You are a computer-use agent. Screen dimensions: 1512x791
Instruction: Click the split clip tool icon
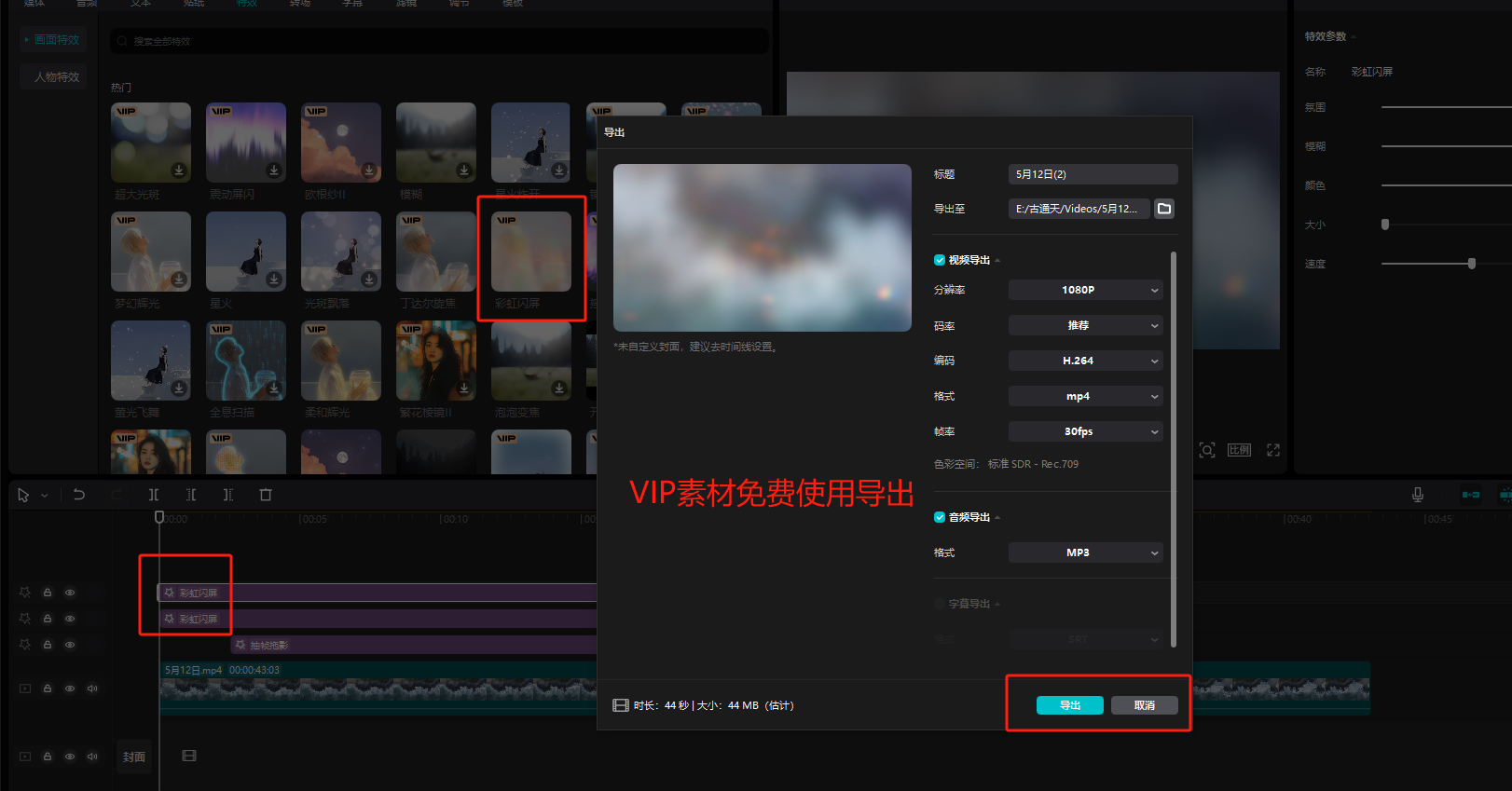point(154,495)
